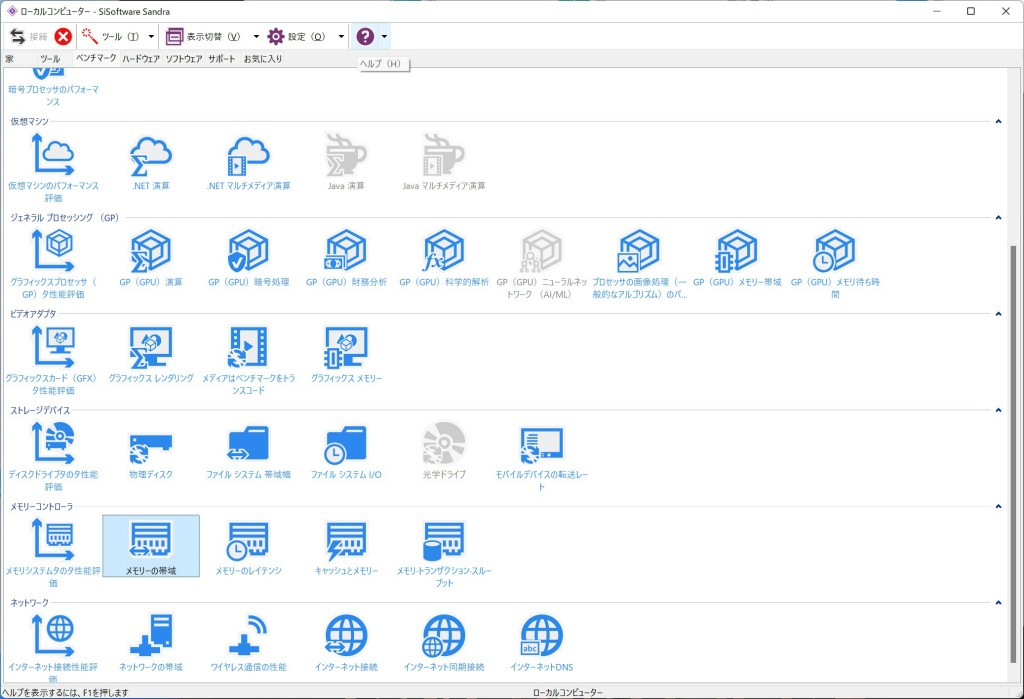Collapse the 仮想マシン section
This screenshot has height=699, width=1024.
tap(997, 122)
